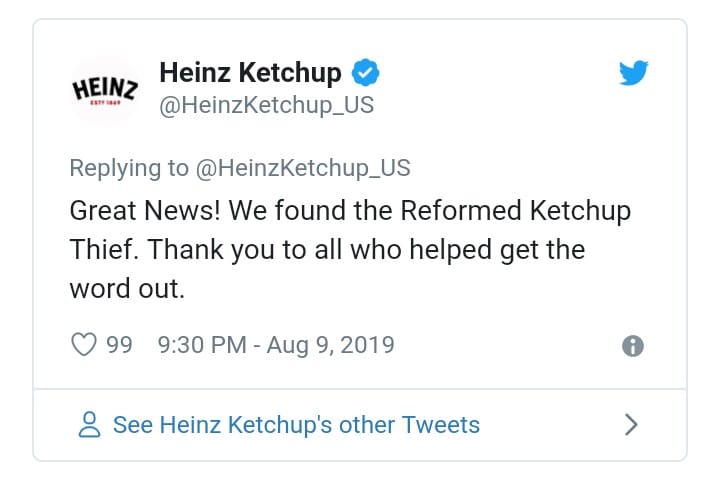The width and height of the screenshot is (720, 478).
Task: Click 'Reformed Ketchup' phrase in the tweet
Action: click(x=514, y=211)
